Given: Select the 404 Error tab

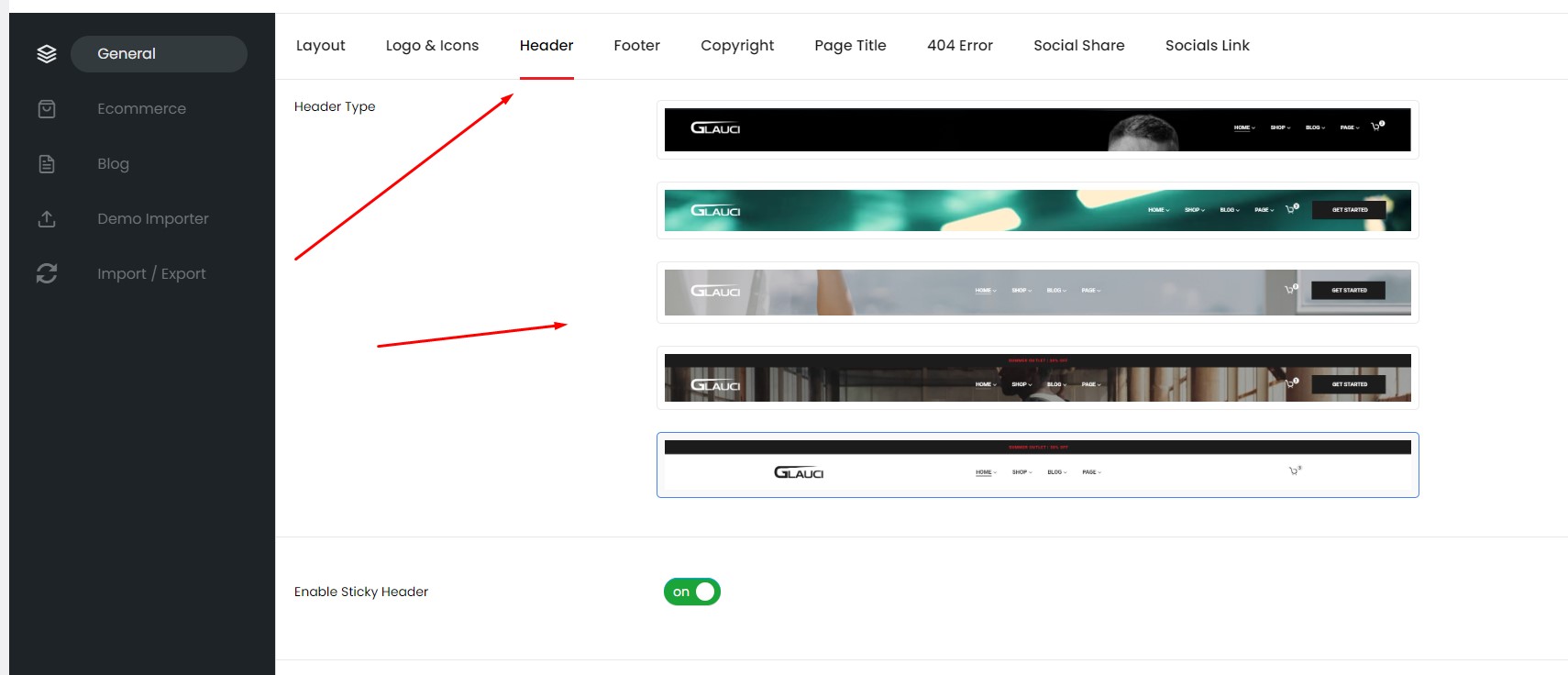Looking at the screenshot, I should pos(959,46).
